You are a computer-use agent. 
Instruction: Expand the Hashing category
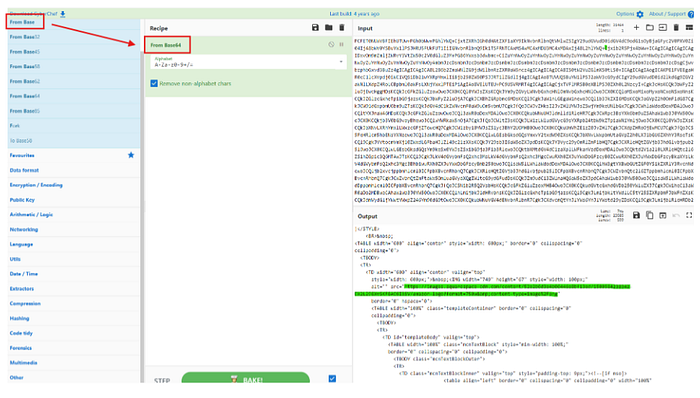pos(73,318)
